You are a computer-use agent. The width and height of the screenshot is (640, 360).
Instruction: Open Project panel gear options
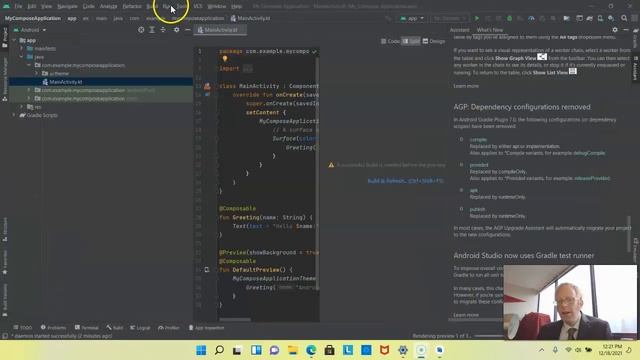tap(176, 30)
